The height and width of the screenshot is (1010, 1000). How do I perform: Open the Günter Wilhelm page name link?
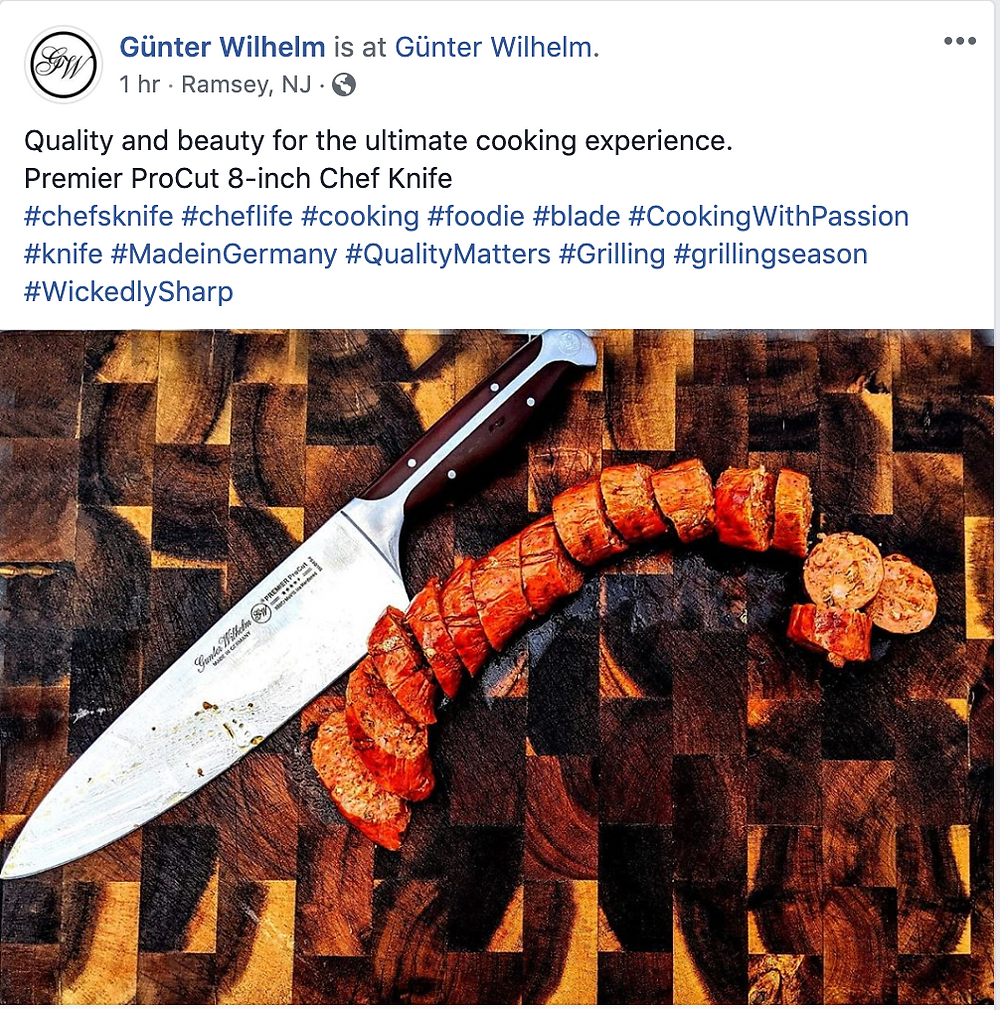pyautogui.click(x=222, y=47)
